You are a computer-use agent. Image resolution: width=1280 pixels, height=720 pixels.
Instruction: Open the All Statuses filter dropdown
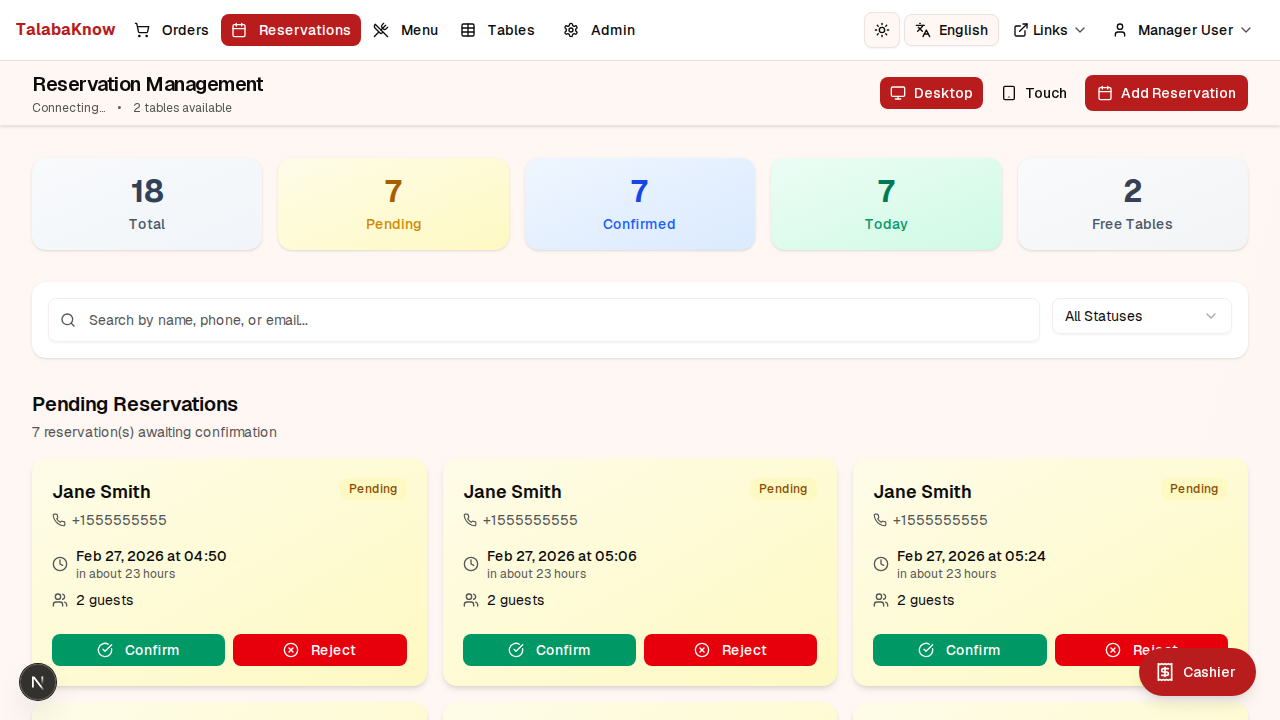click(x=1141, y=316)
